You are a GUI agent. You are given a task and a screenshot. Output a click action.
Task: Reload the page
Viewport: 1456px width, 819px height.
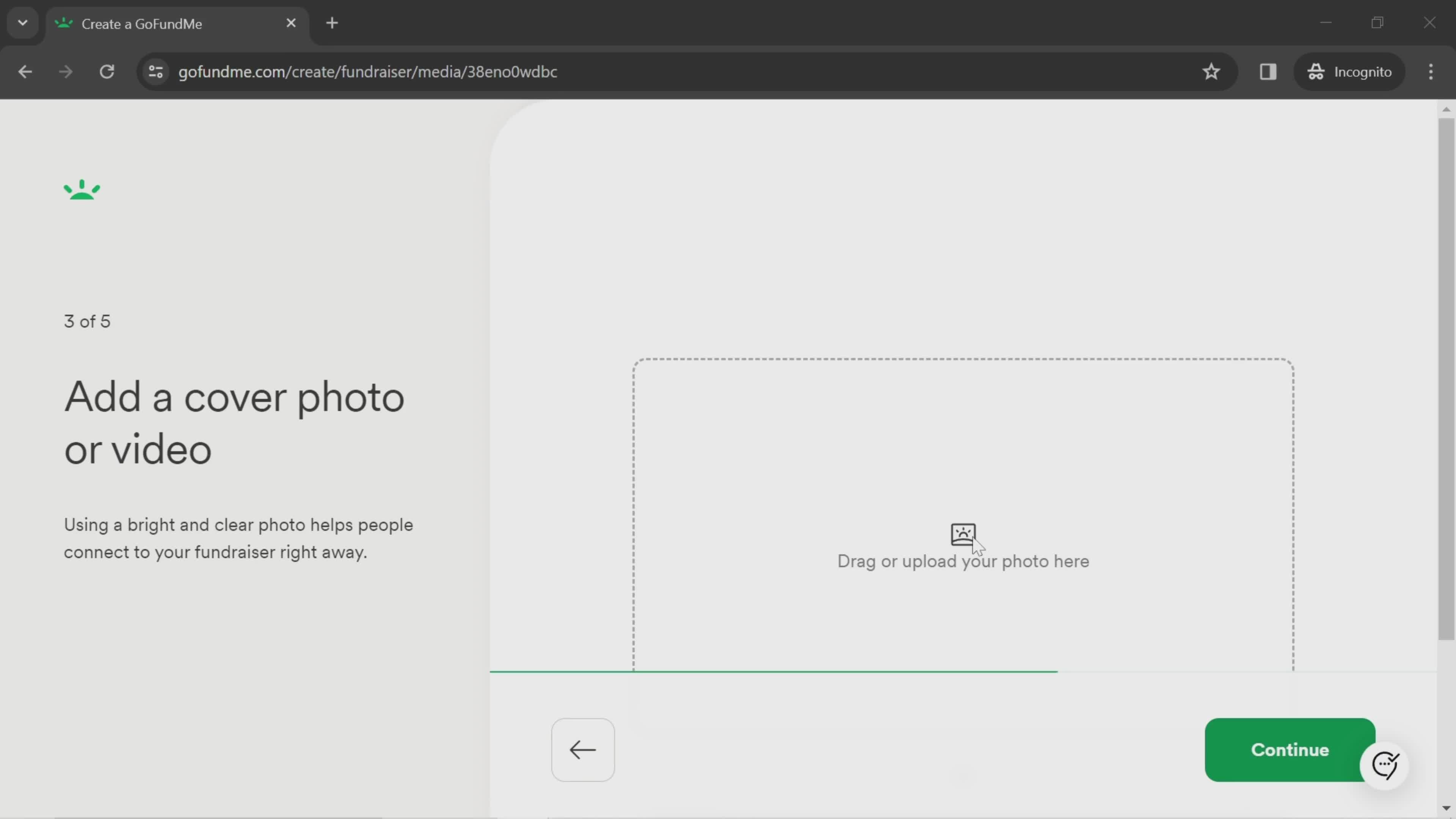(107, 72)
